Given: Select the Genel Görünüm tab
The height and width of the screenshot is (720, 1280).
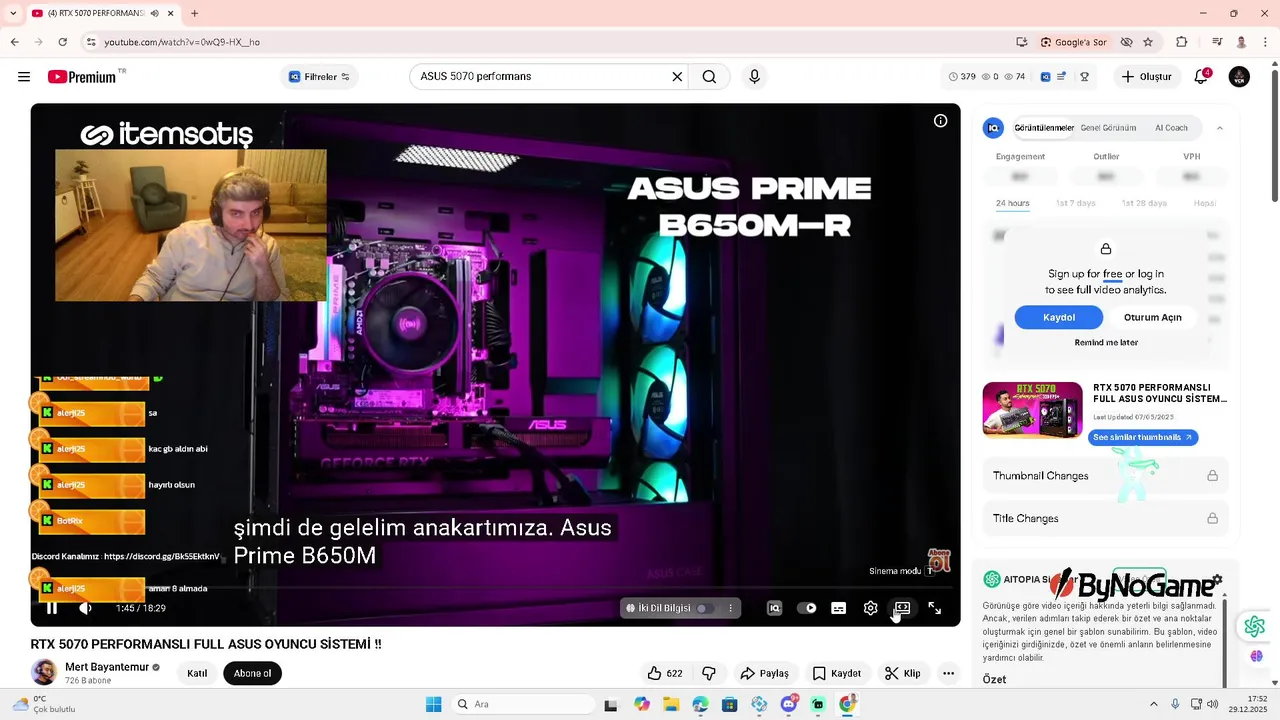Looking at the screenshot, I should coord(1108,128).
